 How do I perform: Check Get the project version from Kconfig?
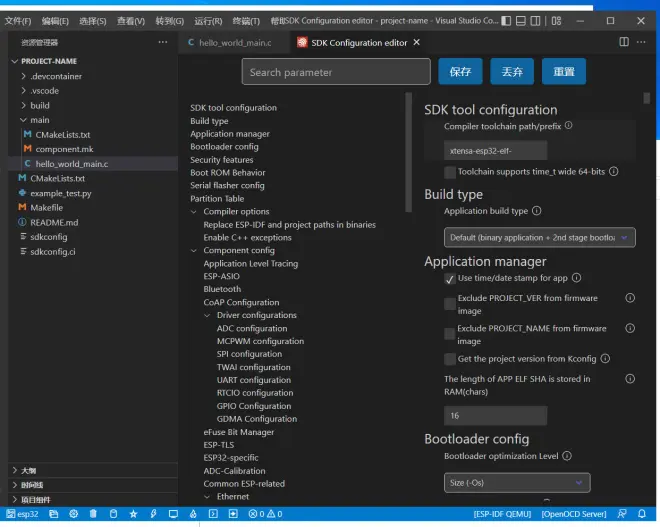450,359
